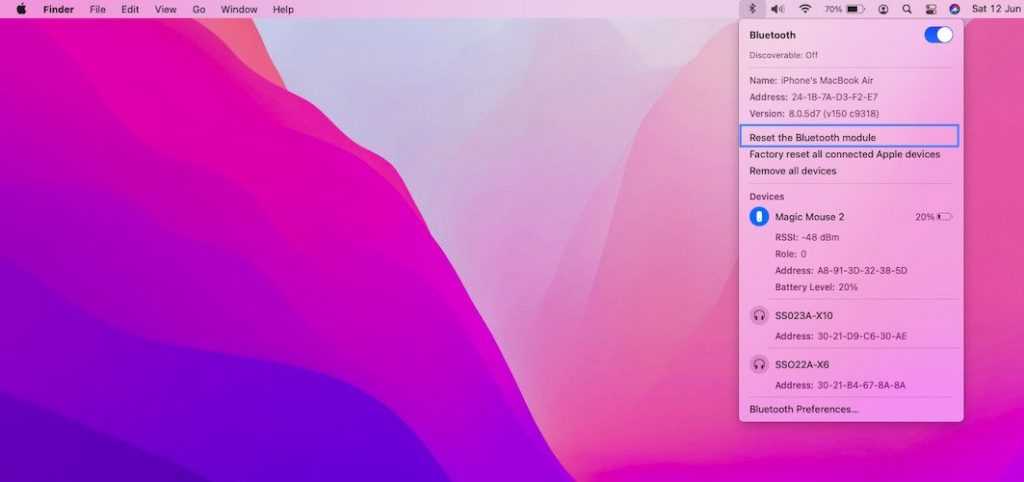Open the File menu

pyautogui.click(x=98, y=9)
